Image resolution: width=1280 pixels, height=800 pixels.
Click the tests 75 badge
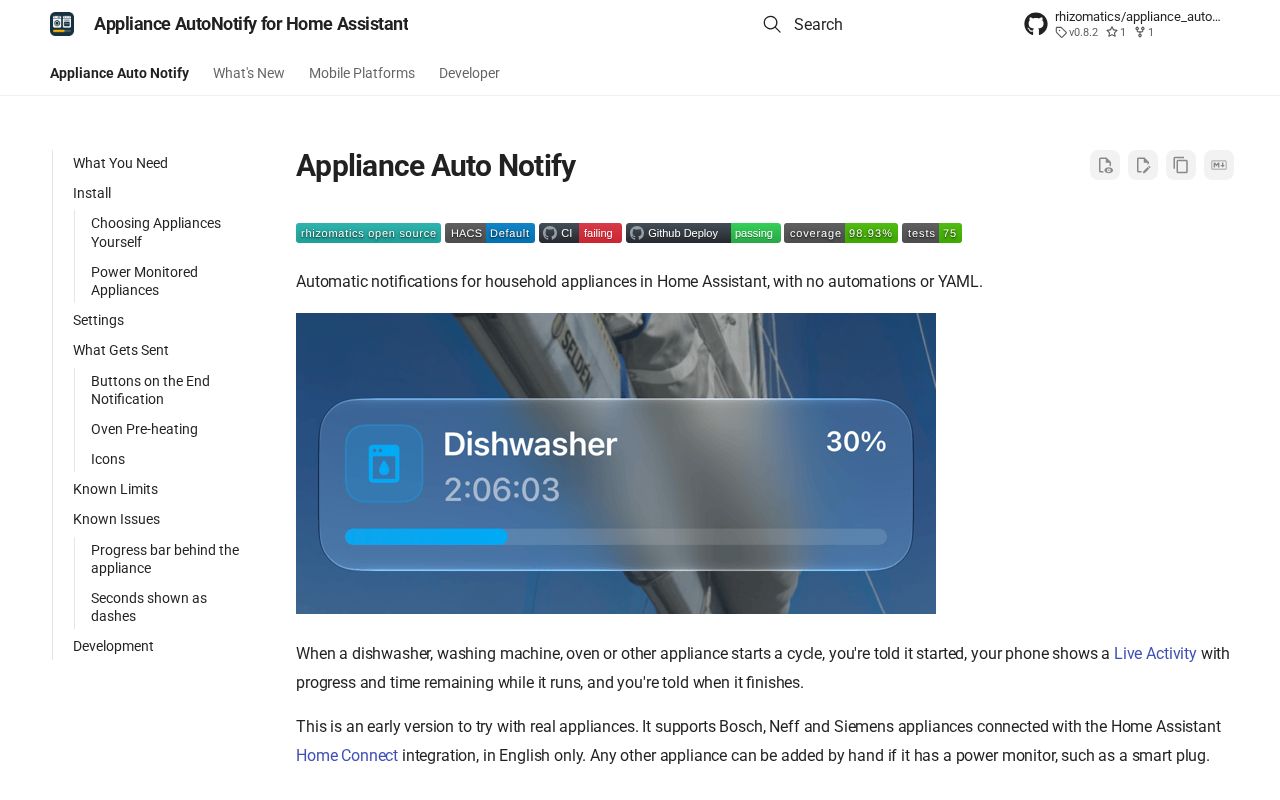point(932,233)
